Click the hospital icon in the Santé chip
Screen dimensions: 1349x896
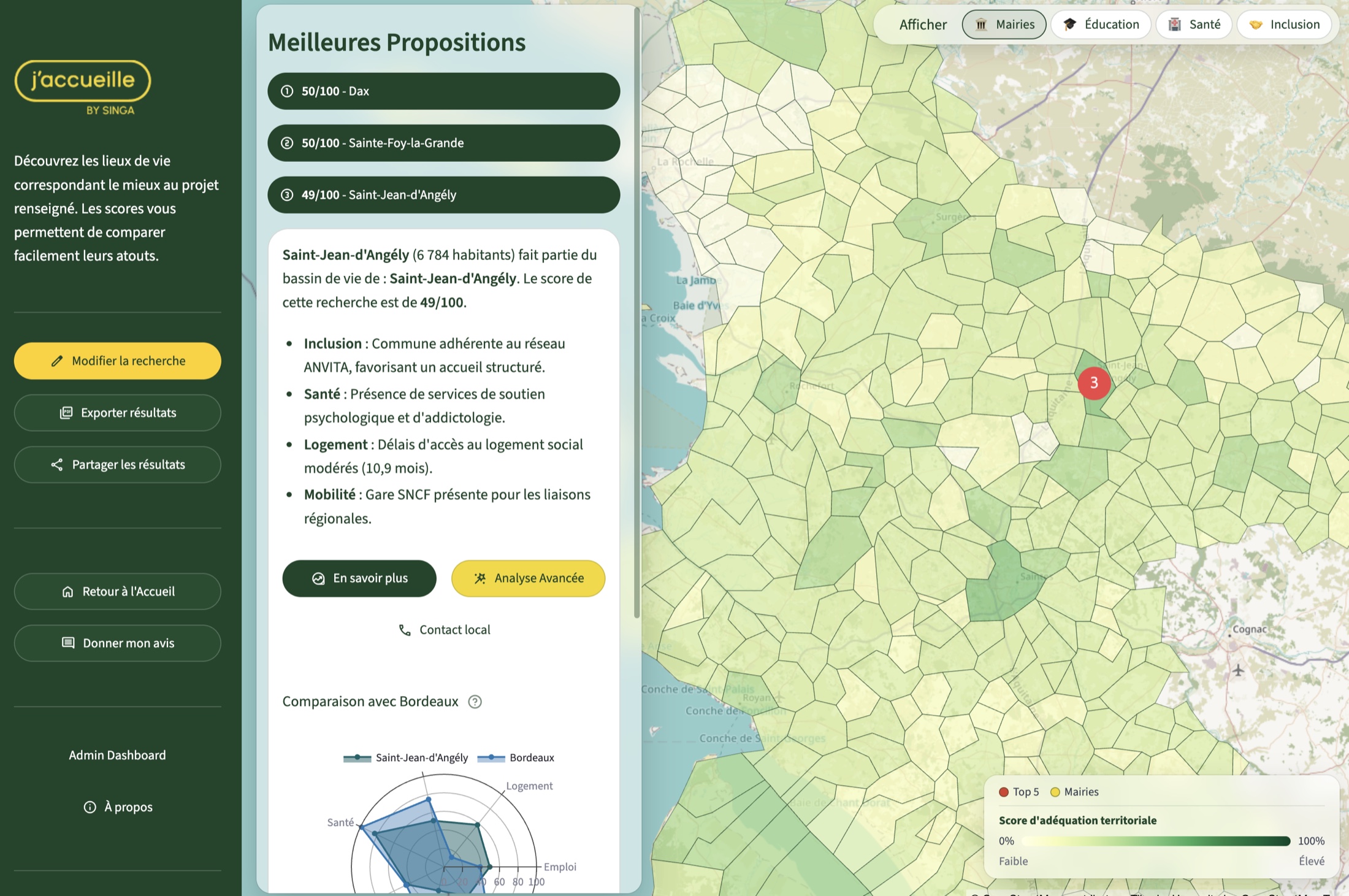point(1175,25)
